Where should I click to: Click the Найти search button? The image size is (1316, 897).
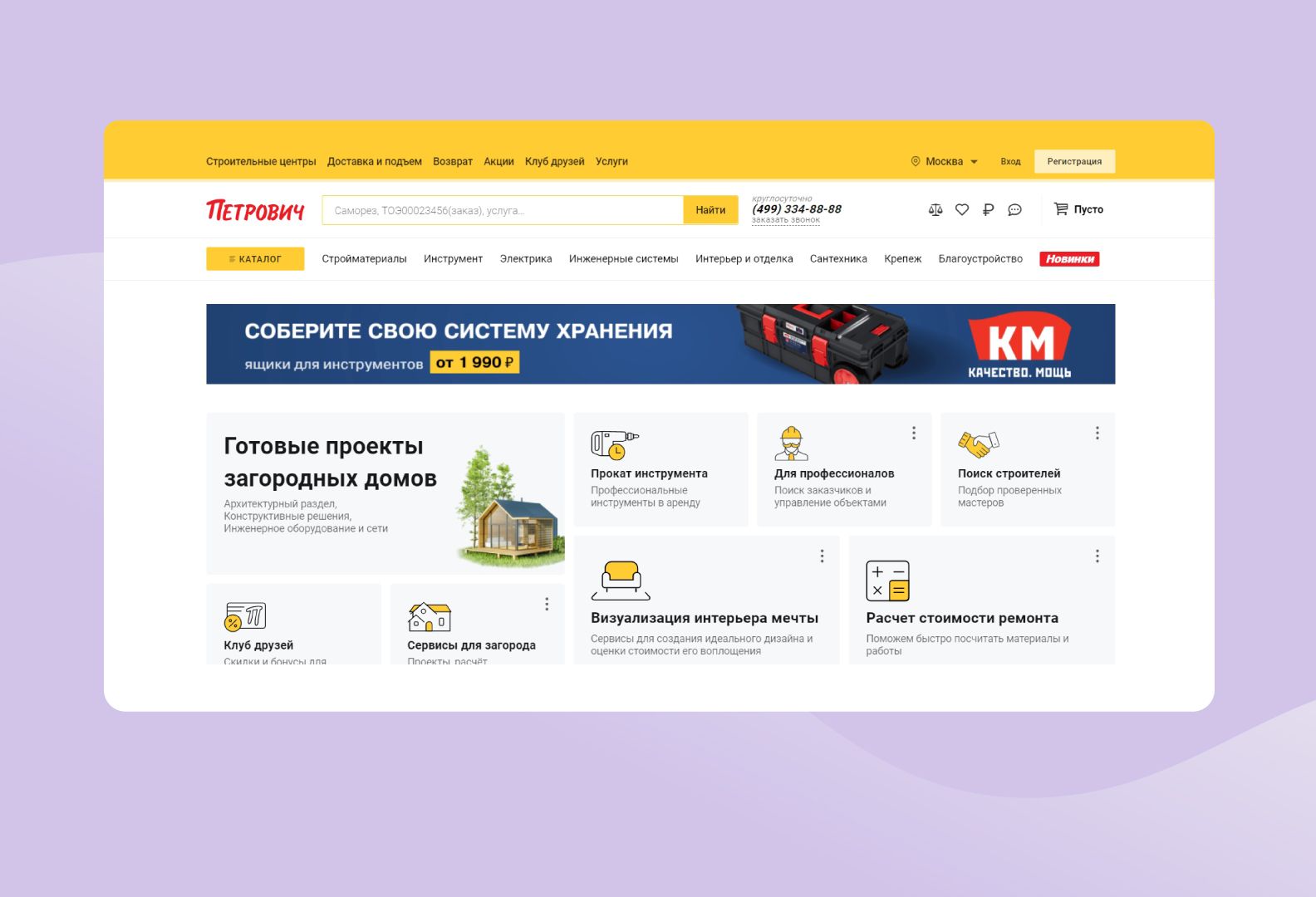[710, 210]
